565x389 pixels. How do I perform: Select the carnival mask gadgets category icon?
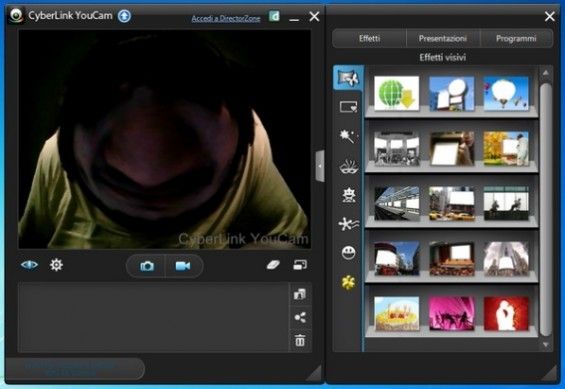pos(348,166)
